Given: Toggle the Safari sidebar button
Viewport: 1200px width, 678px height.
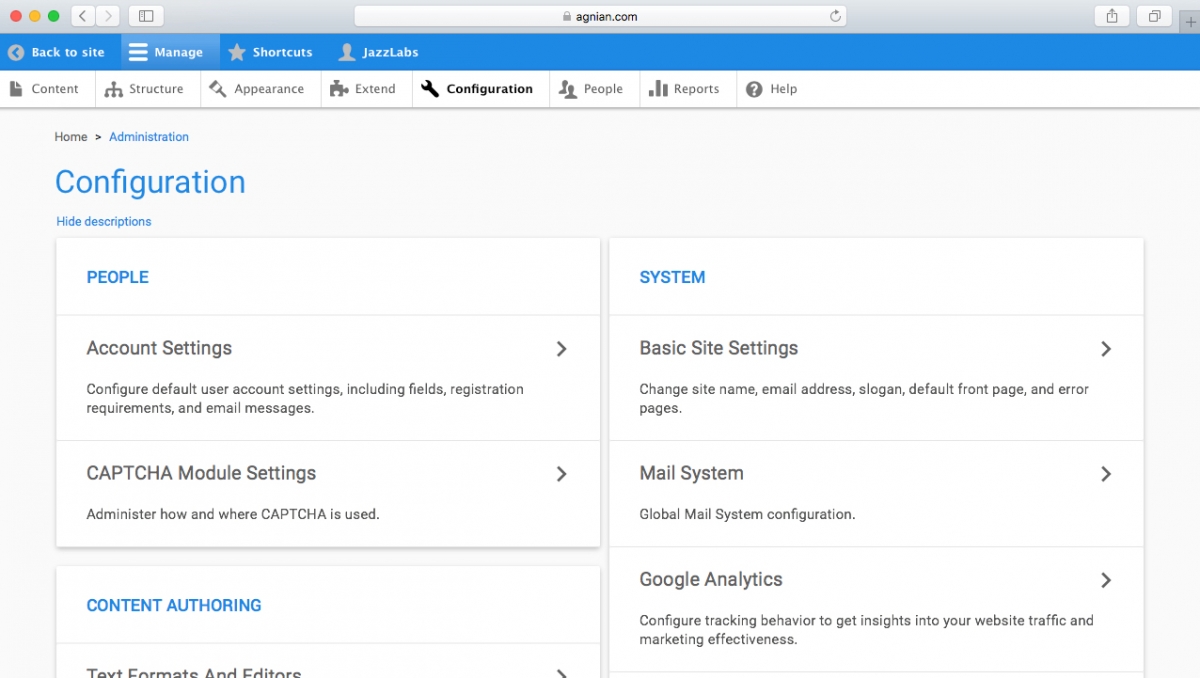Looking at the screenshot, I should 146,16.
